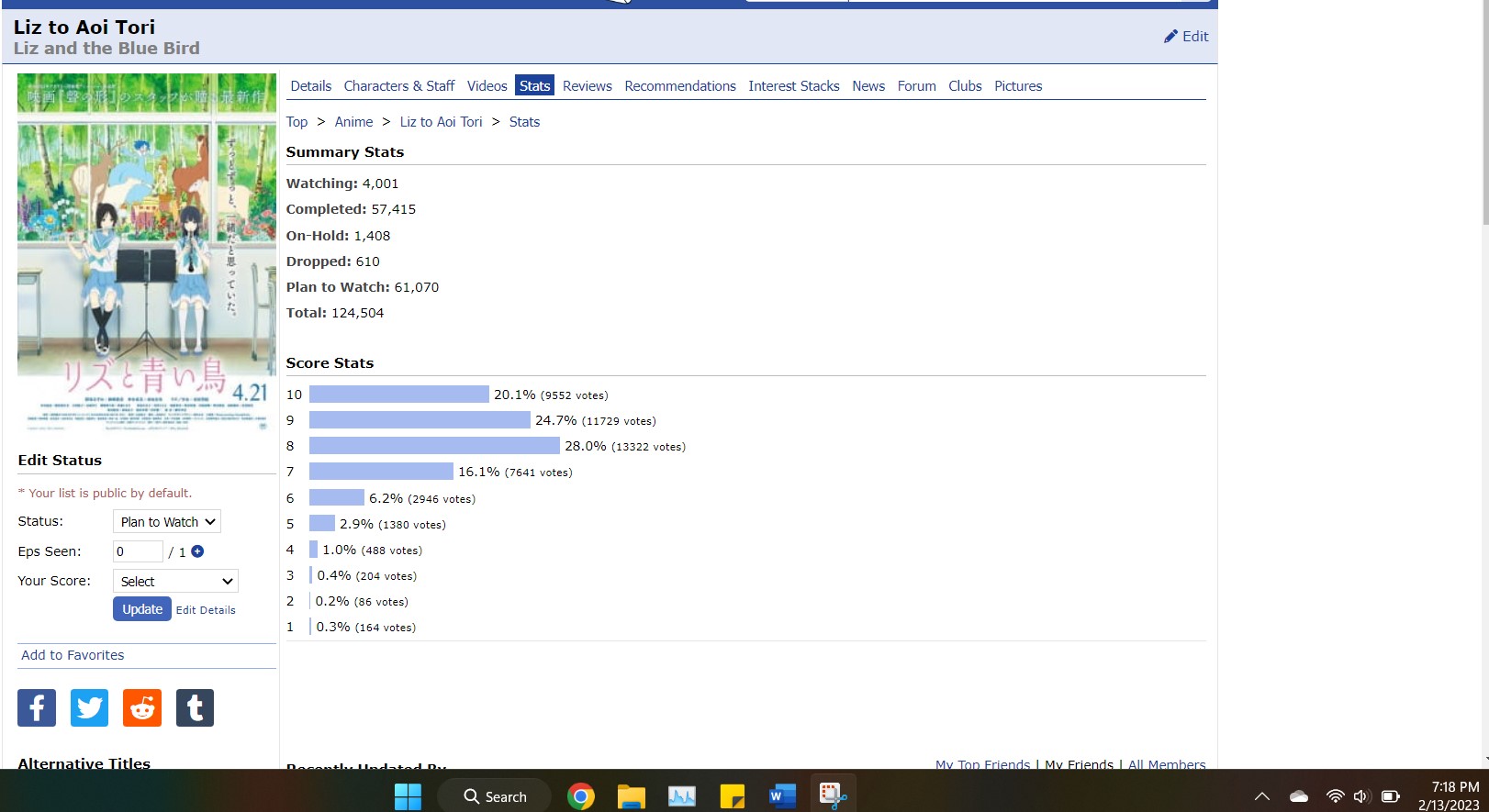
Task: Open Google Chrome from the taskbar
Action: coord(580,795)
